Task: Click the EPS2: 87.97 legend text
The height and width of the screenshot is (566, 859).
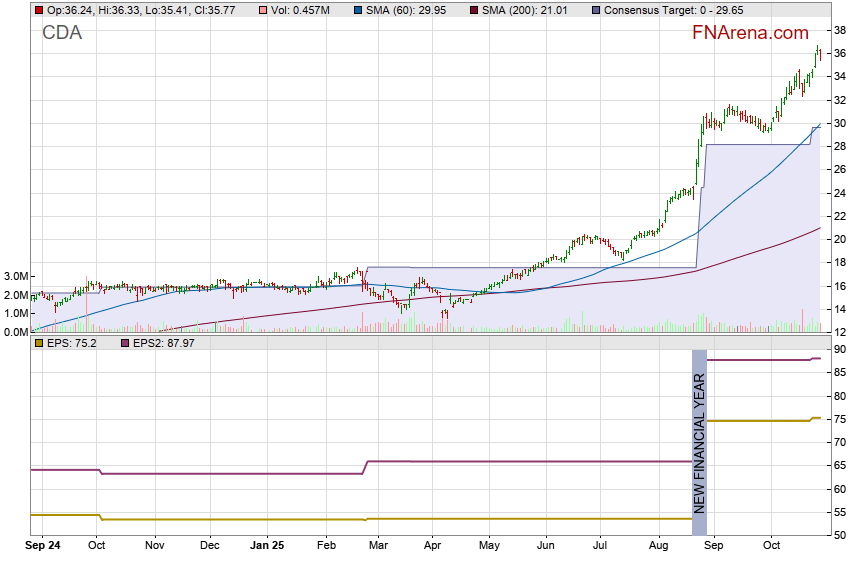Action: pyautogui.click(x=163, y=343)
